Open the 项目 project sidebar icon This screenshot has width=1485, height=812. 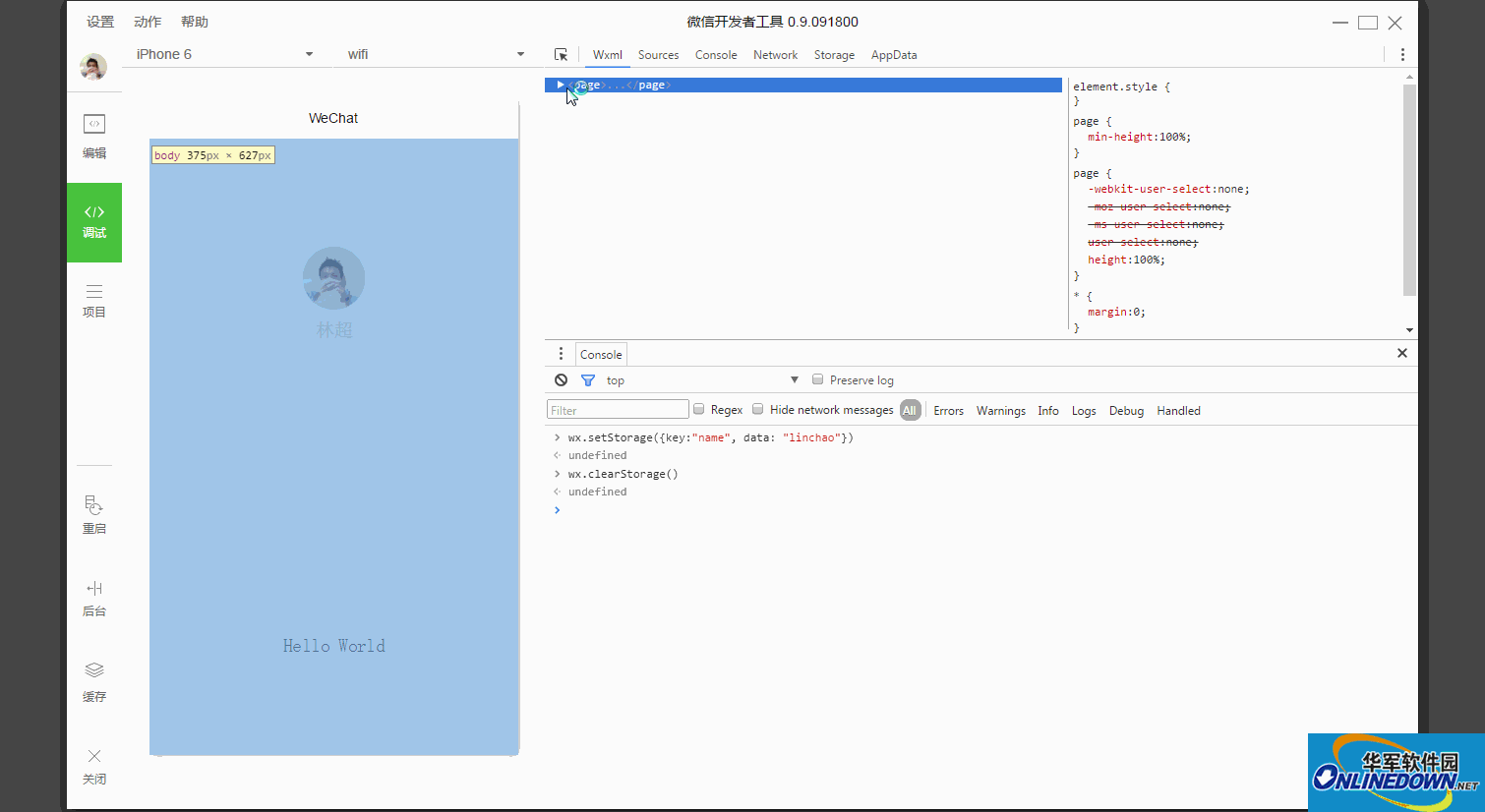click(94, 301)
